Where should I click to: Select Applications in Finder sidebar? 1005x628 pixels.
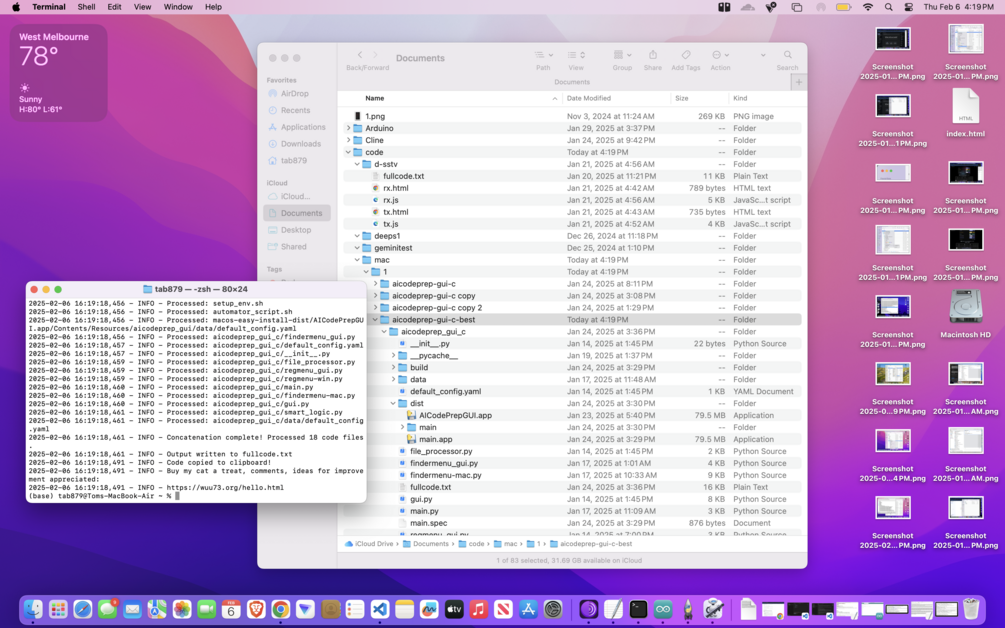click(x=298, y=127)
